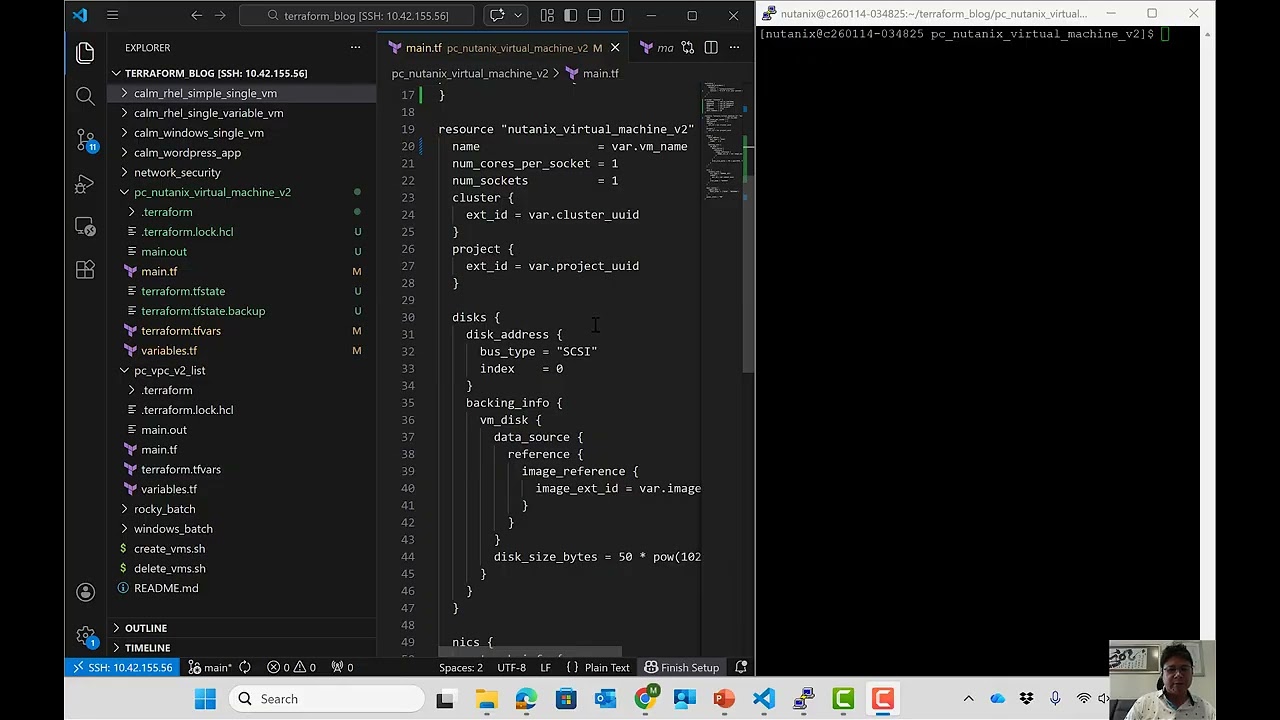Go back using the title bar arrow
The height and width of the screenshot is (720, 1280).
click(x=196, y=15)
